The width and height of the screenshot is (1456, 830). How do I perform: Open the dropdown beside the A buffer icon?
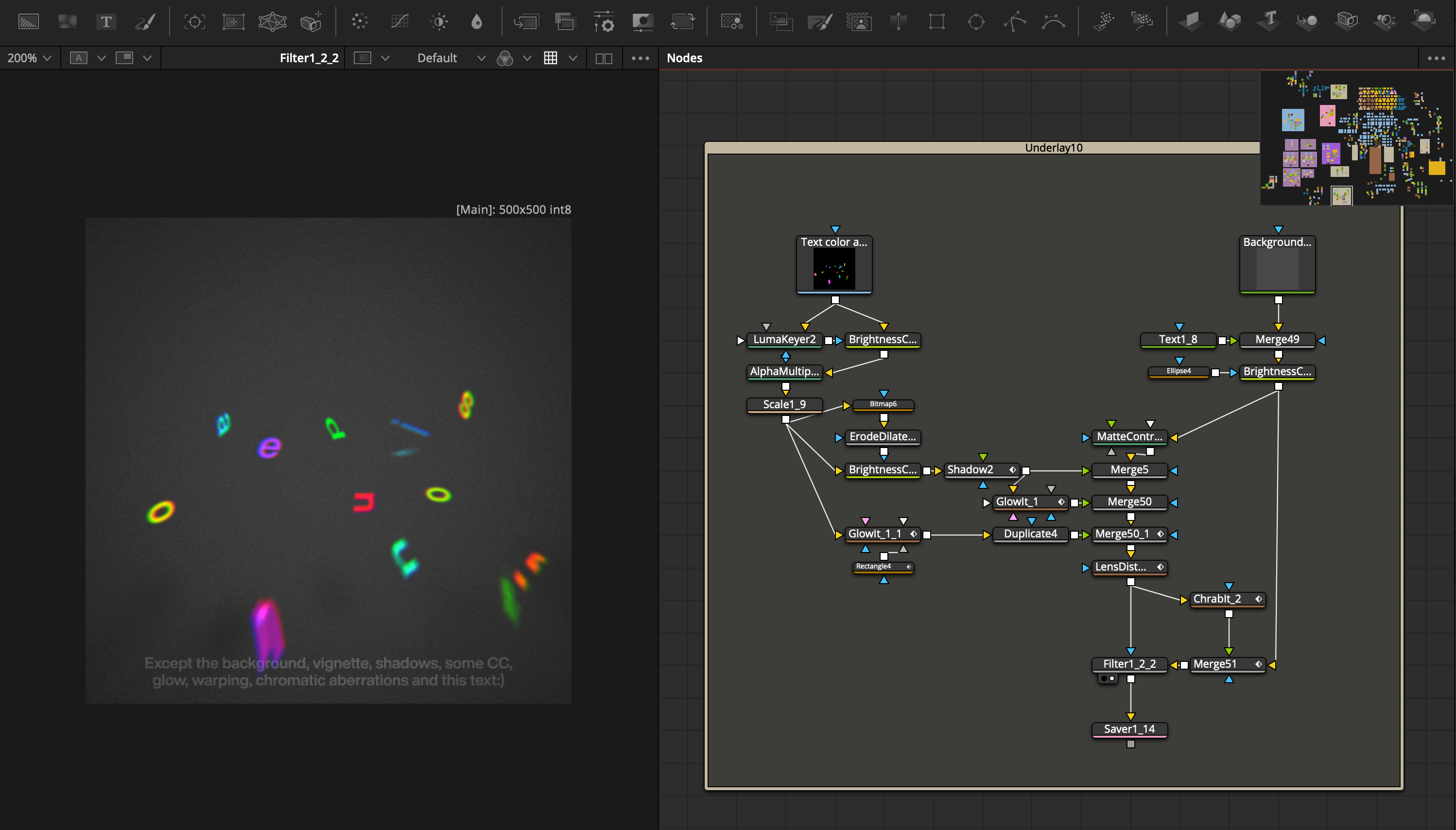click(x=102, y=58)
